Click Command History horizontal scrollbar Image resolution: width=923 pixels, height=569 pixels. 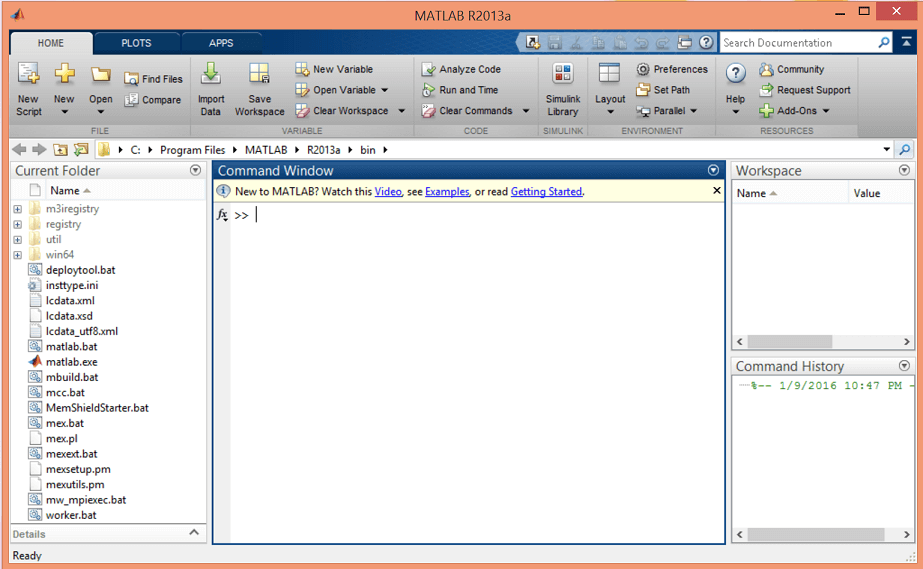[x=815, y=534]
